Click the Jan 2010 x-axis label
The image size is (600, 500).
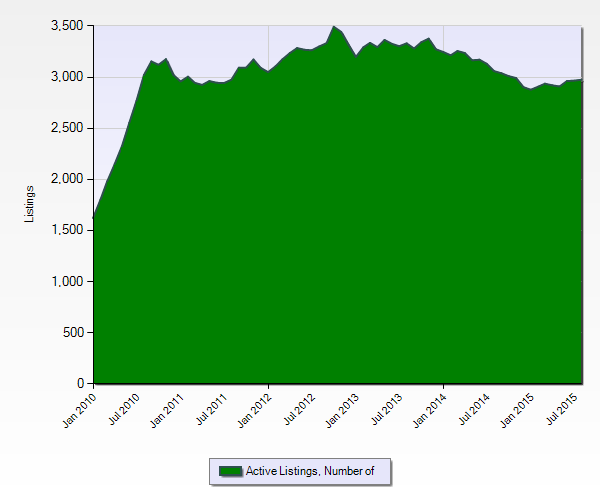click(x=79, y=410)
